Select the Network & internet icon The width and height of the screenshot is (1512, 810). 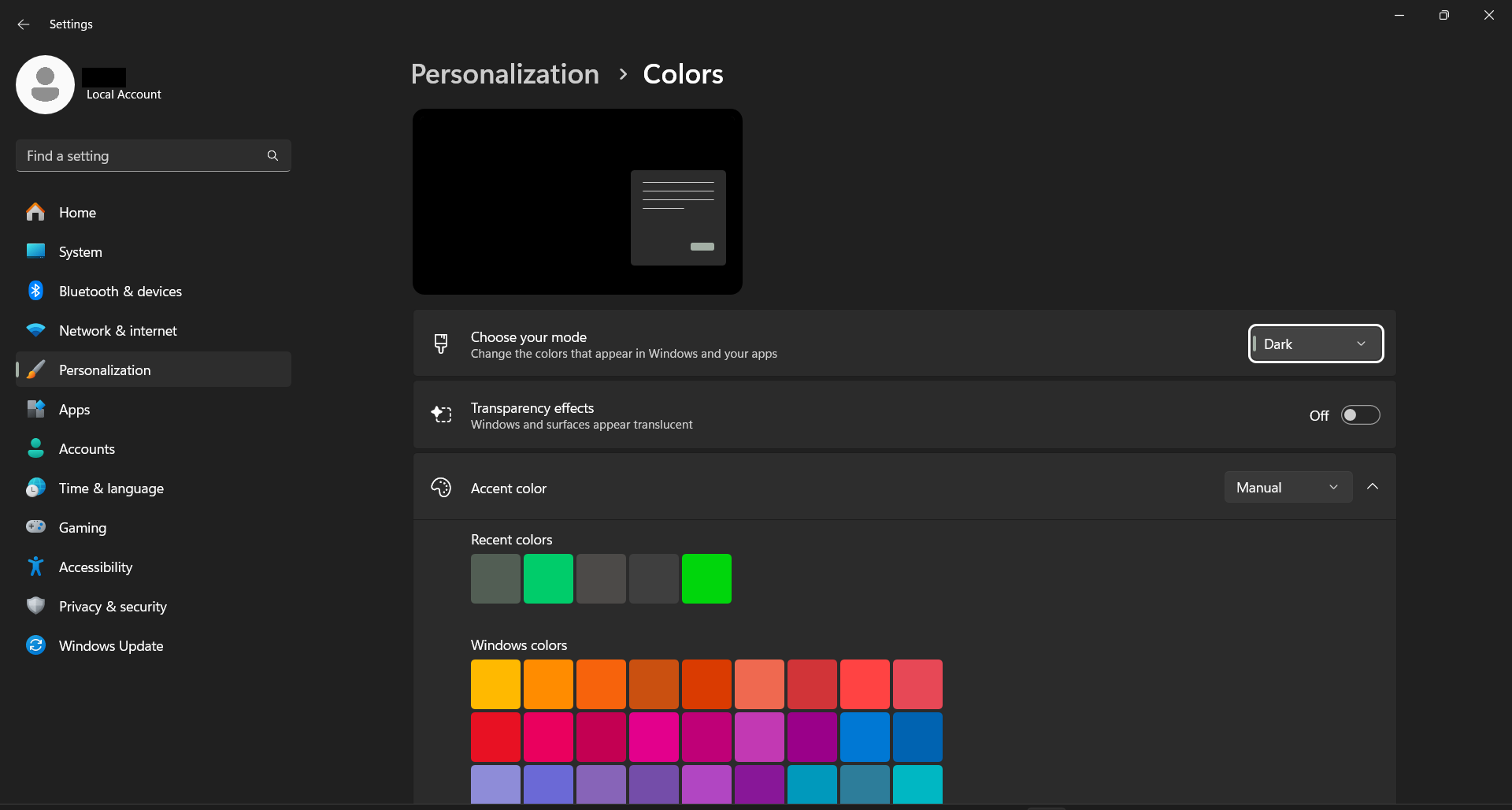[36, 330]
